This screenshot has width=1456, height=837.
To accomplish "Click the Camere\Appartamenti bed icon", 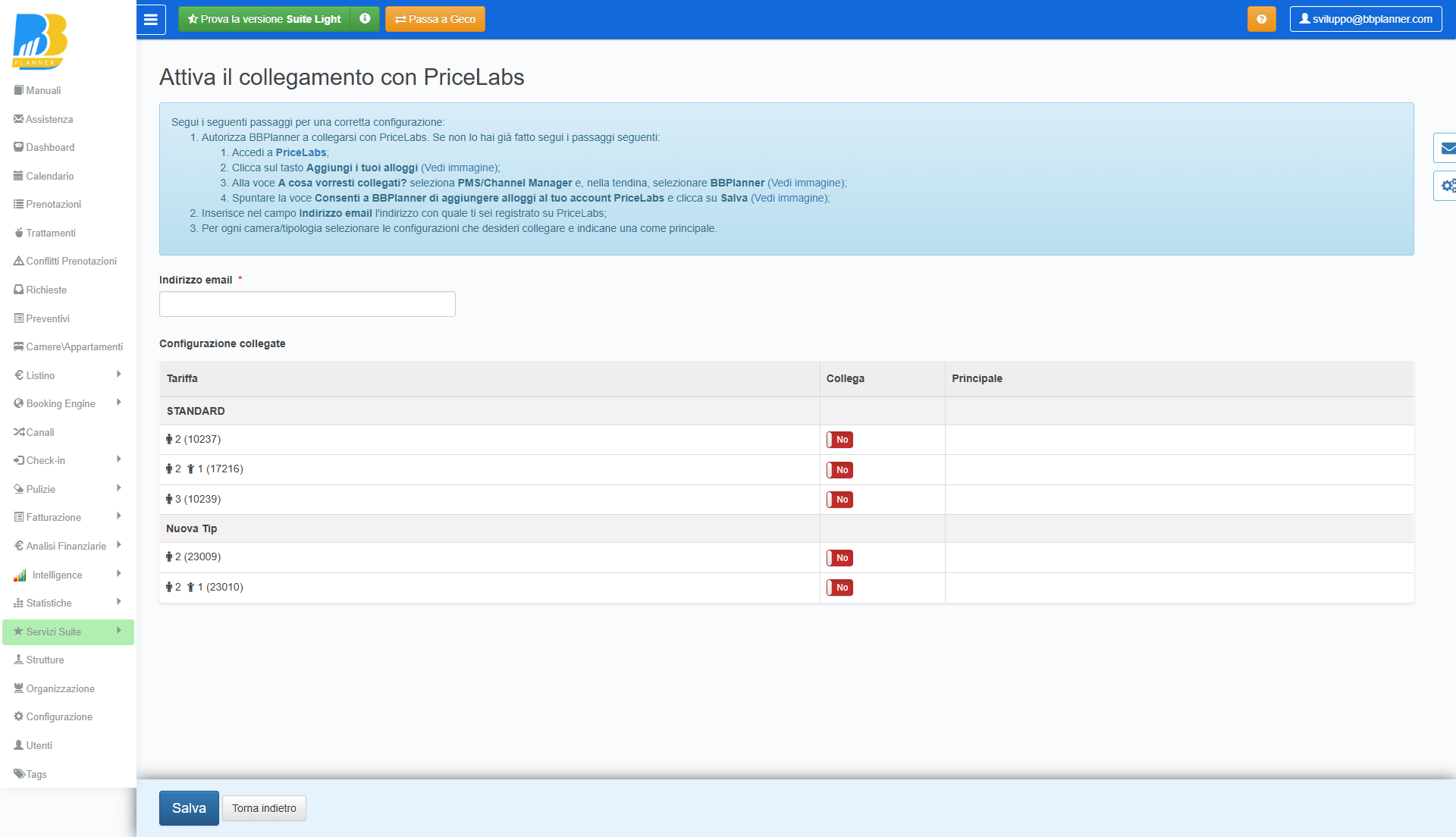I will tap(19, 346).
